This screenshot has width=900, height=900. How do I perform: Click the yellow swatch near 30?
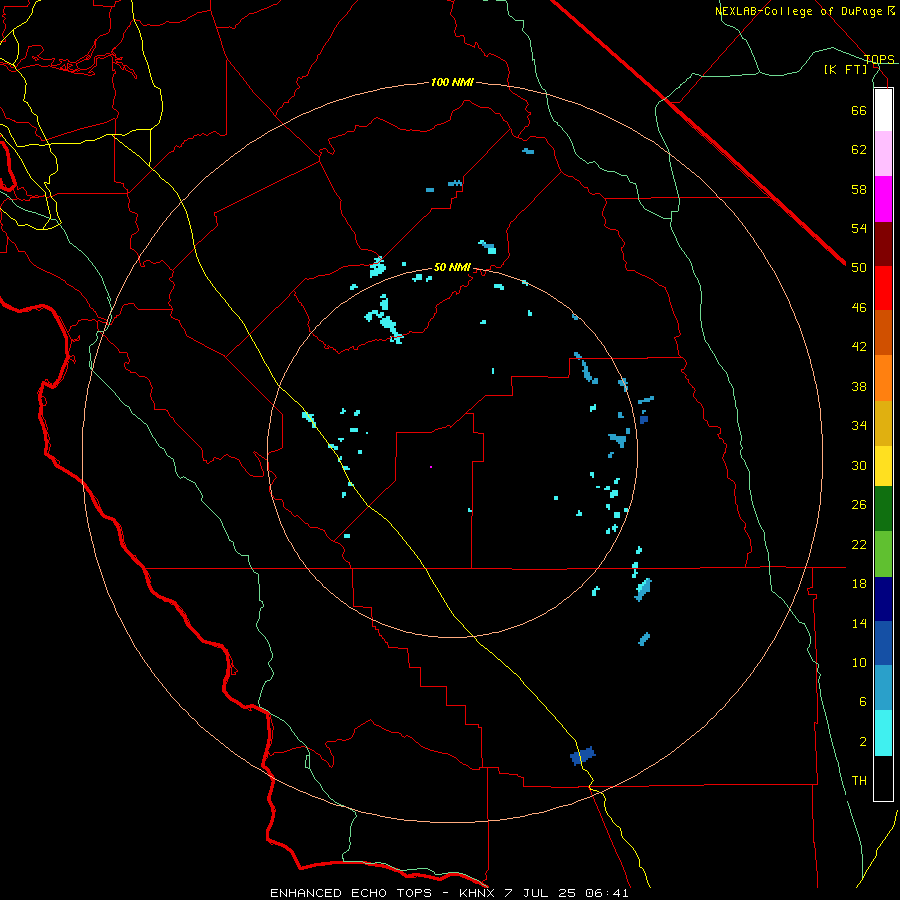(883, 466)
